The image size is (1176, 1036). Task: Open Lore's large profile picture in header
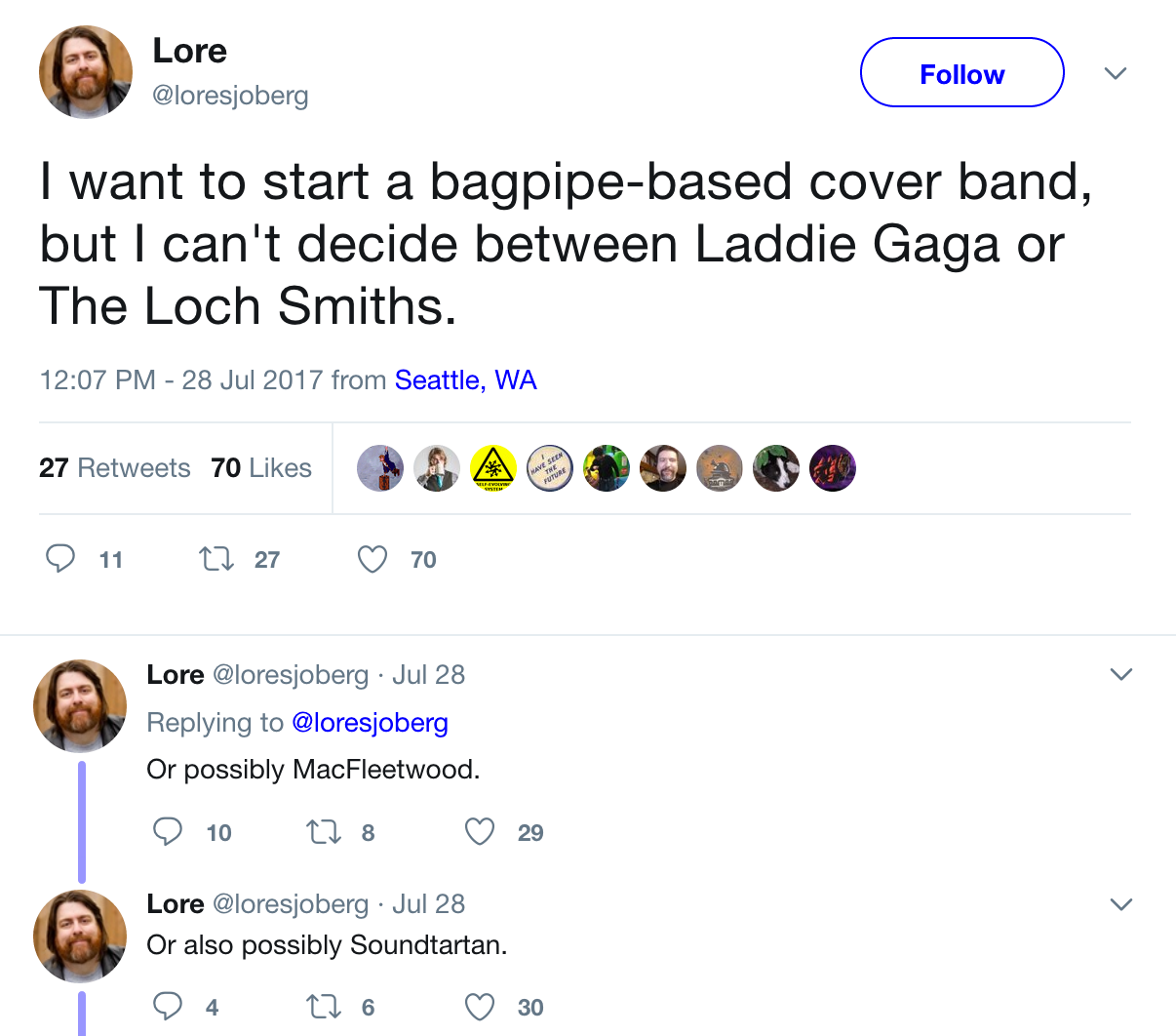pos(86,72)
